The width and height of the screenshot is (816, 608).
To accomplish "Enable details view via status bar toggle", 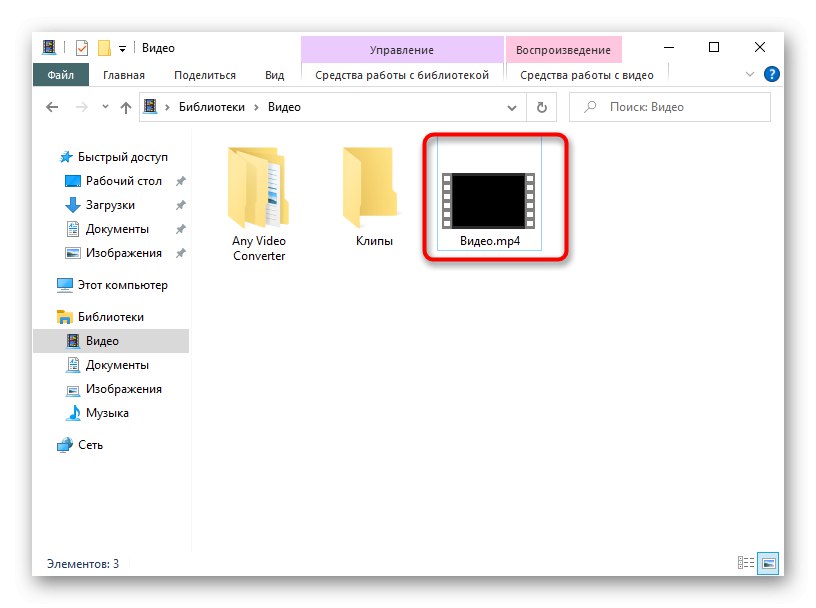I will click(x=744, y=563).
